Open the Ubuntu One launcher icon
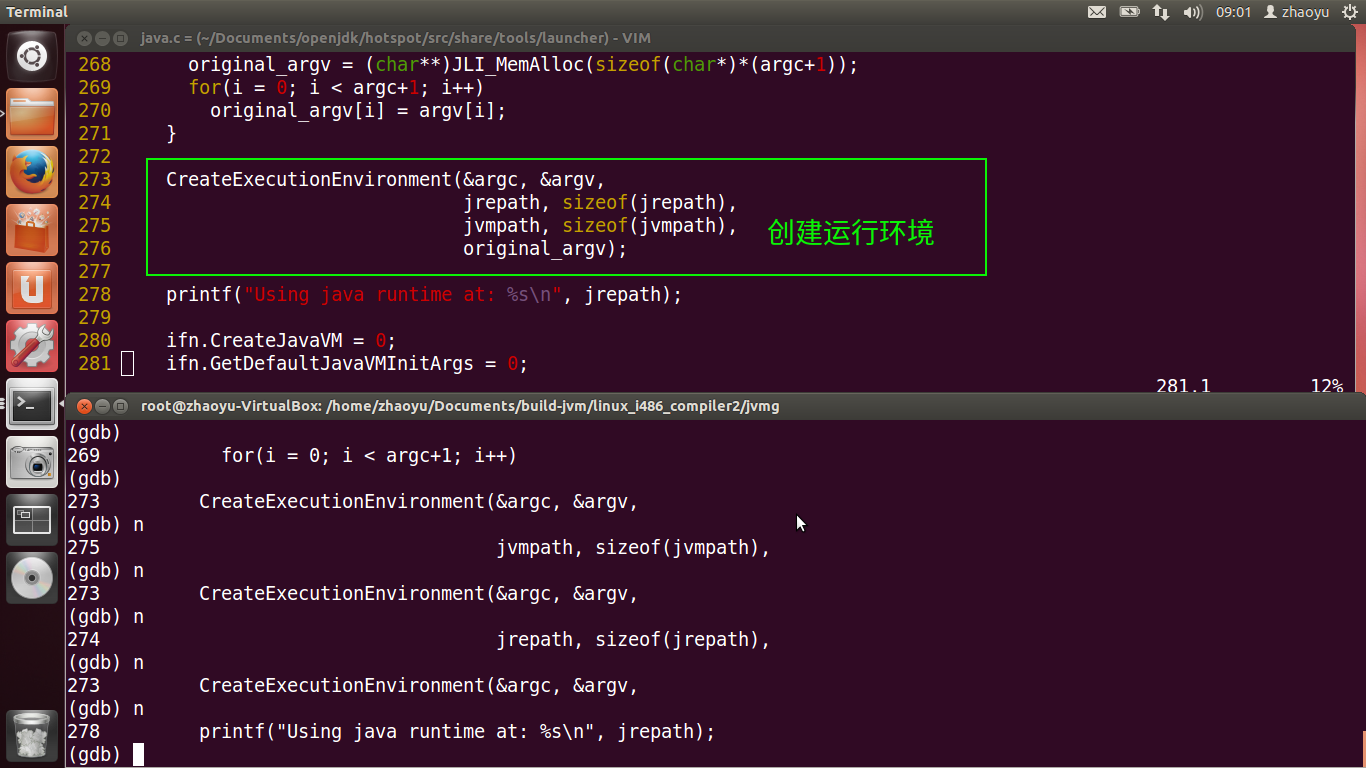Screen dimensions: 1366x768 click(32, 288)
